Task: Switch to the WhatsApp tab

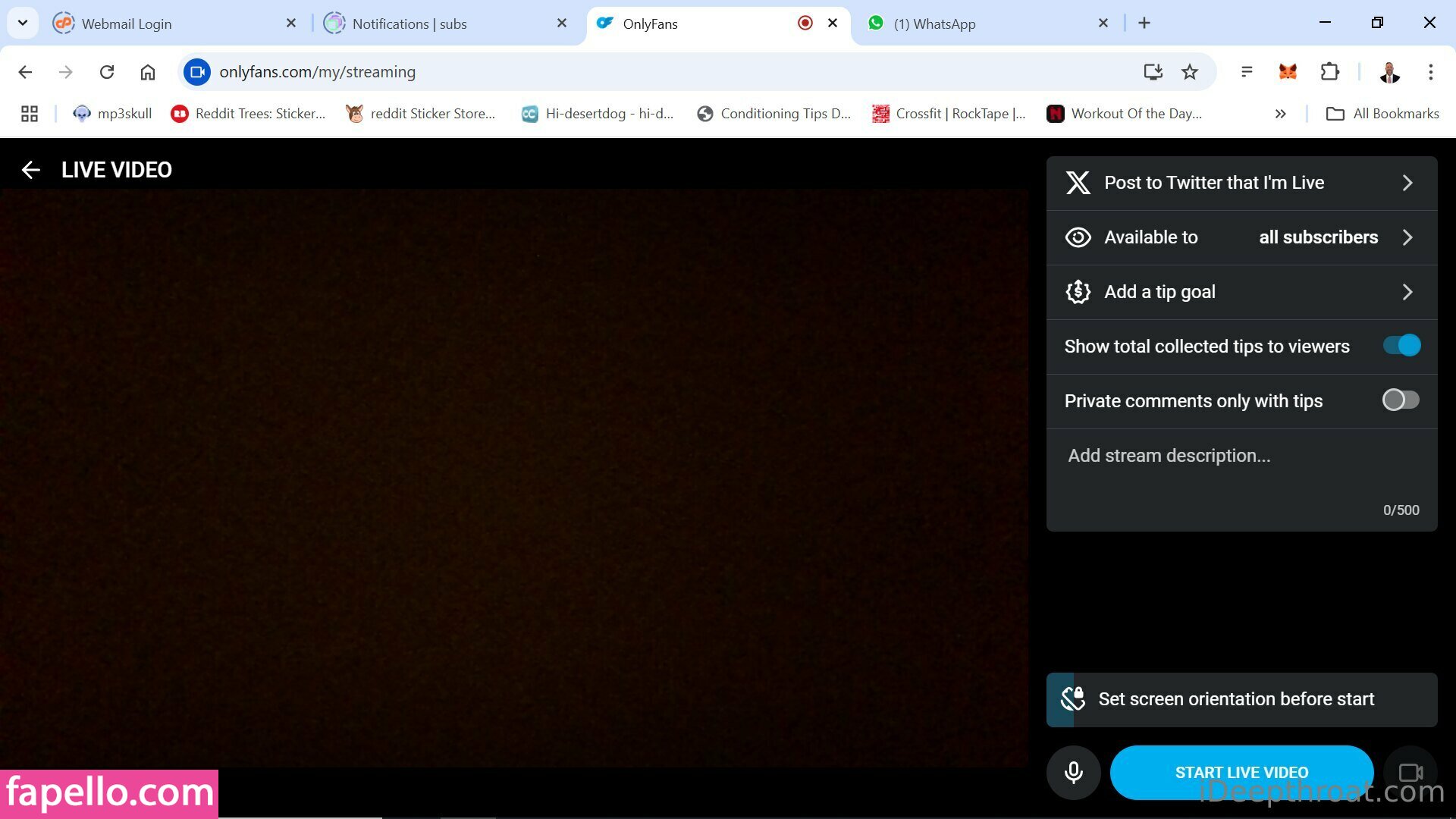Action: click(934, 24)
